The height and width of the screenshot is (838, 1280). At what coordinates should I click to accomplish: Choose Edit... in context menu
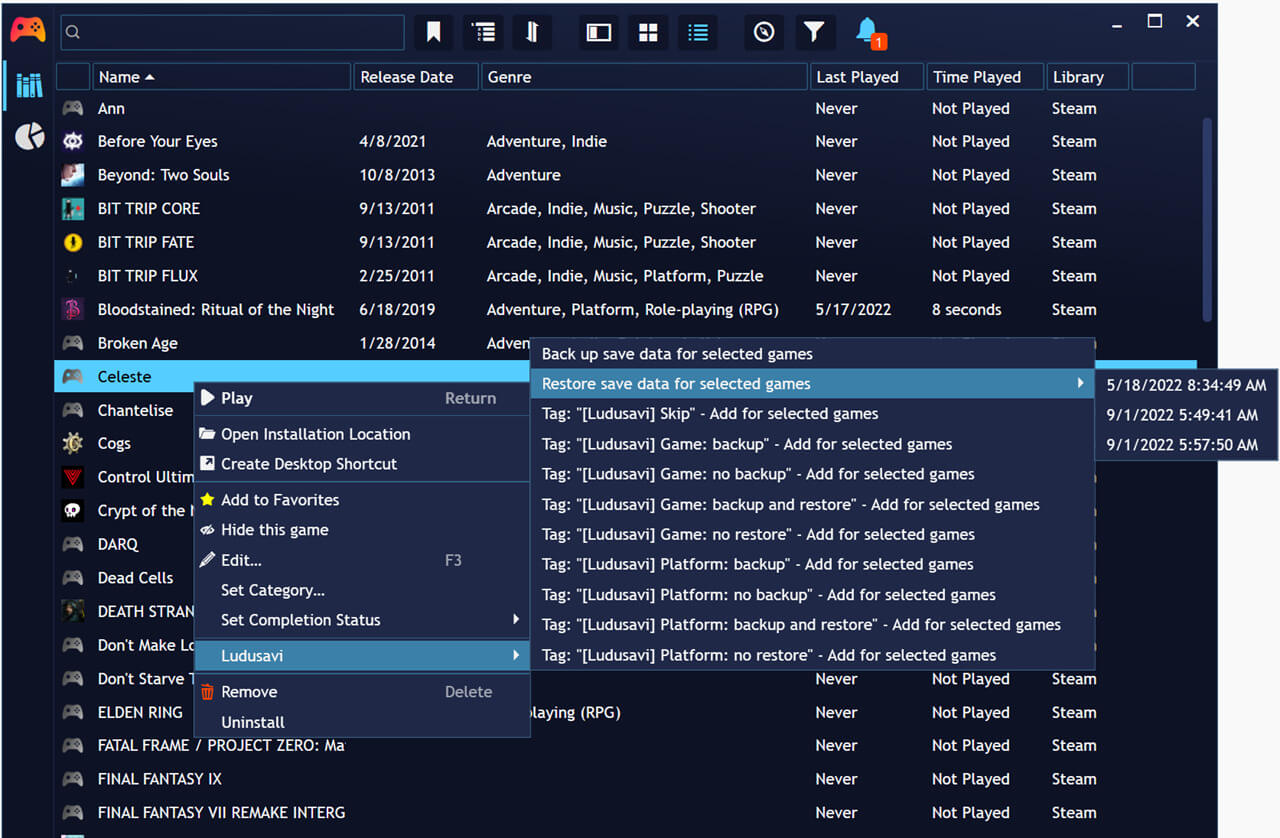pos(361,560)
